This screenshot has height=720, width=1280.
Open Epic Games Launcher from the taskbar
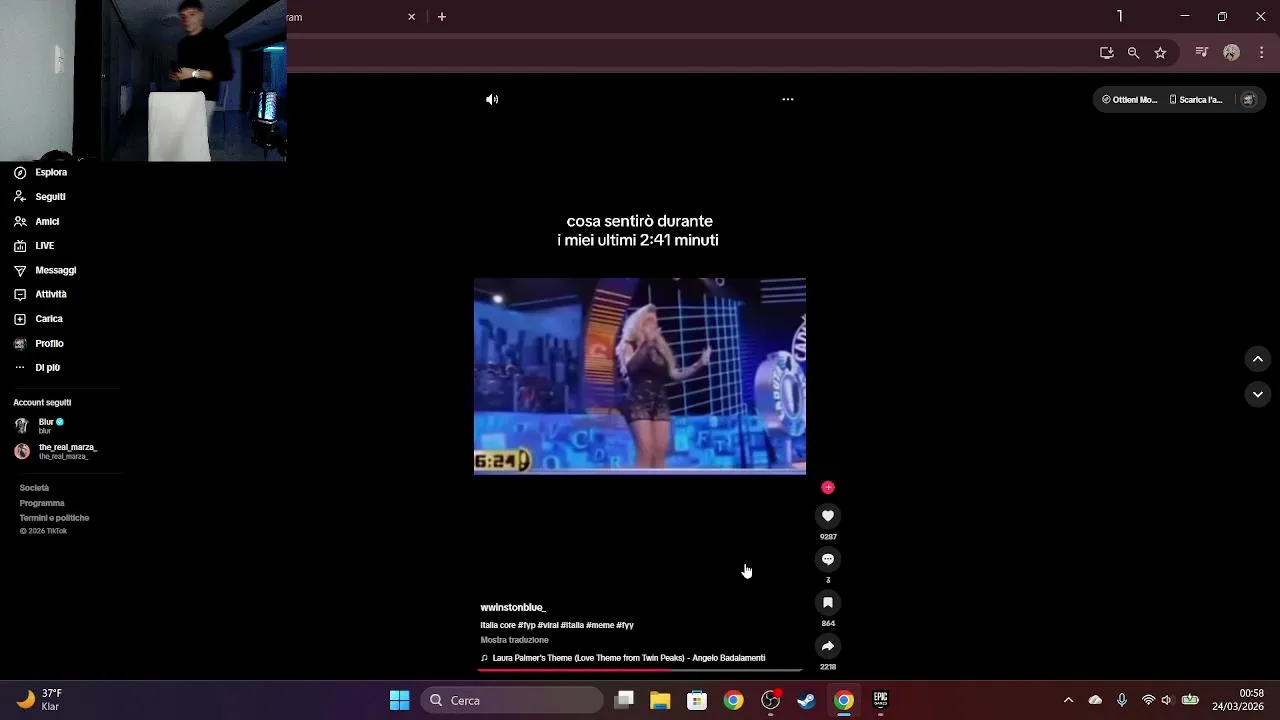pyautogui.click(x=880, y=700)
